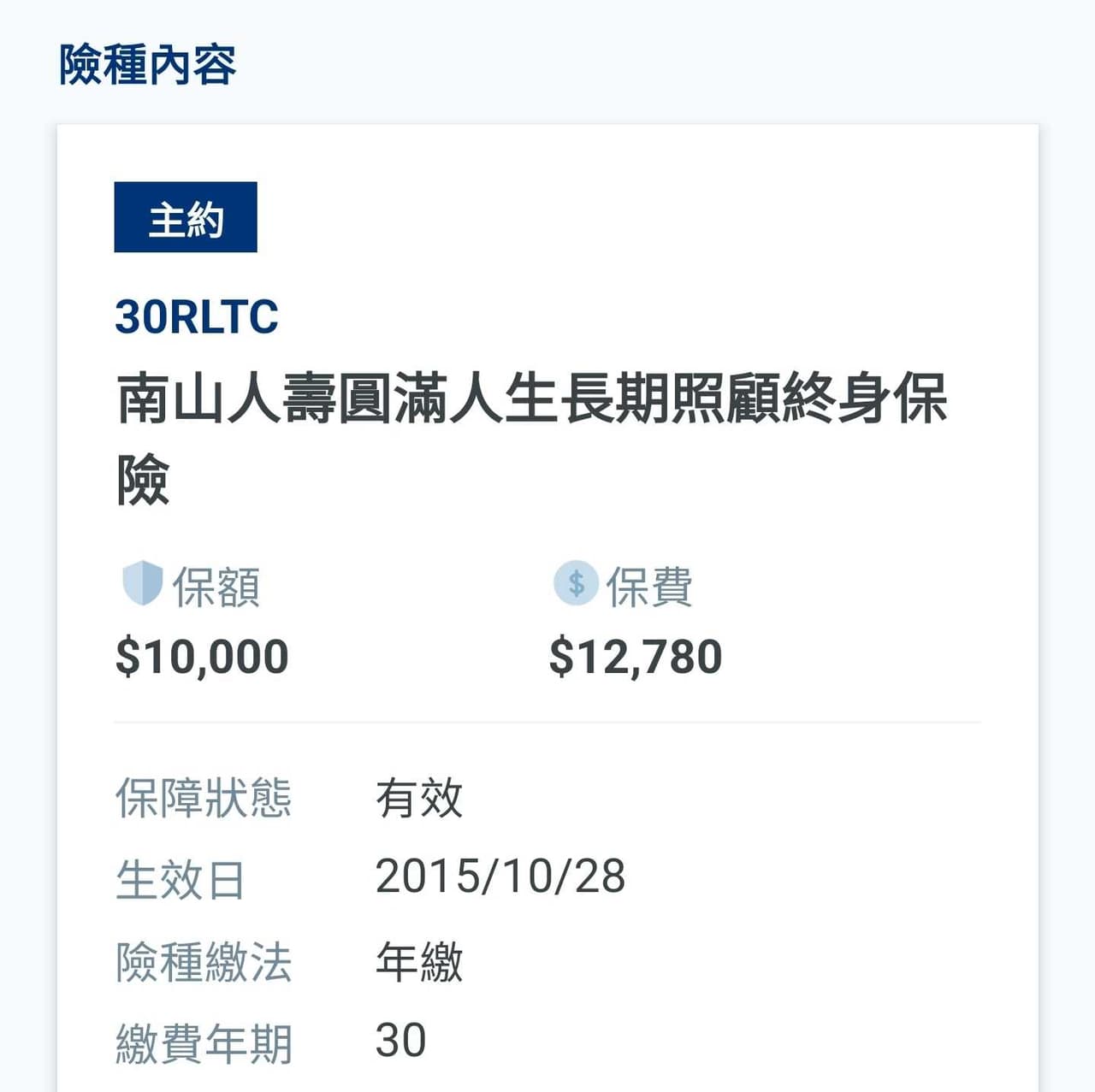
Task: Tap the word 險 on the title's second line
Action: click(x=143, y=480)
